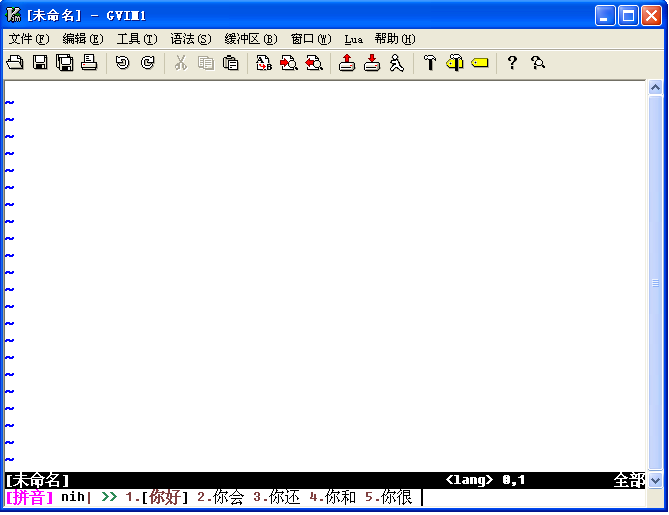Open the Find and Replace tool

pyautogui.click(x=264, y=63)
